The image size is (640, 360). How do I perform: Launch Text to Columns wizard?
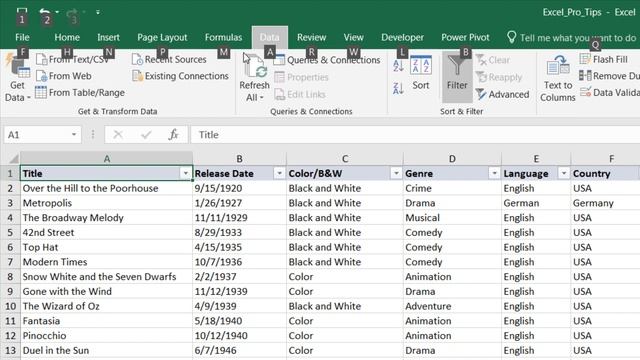tap(558, 78)
